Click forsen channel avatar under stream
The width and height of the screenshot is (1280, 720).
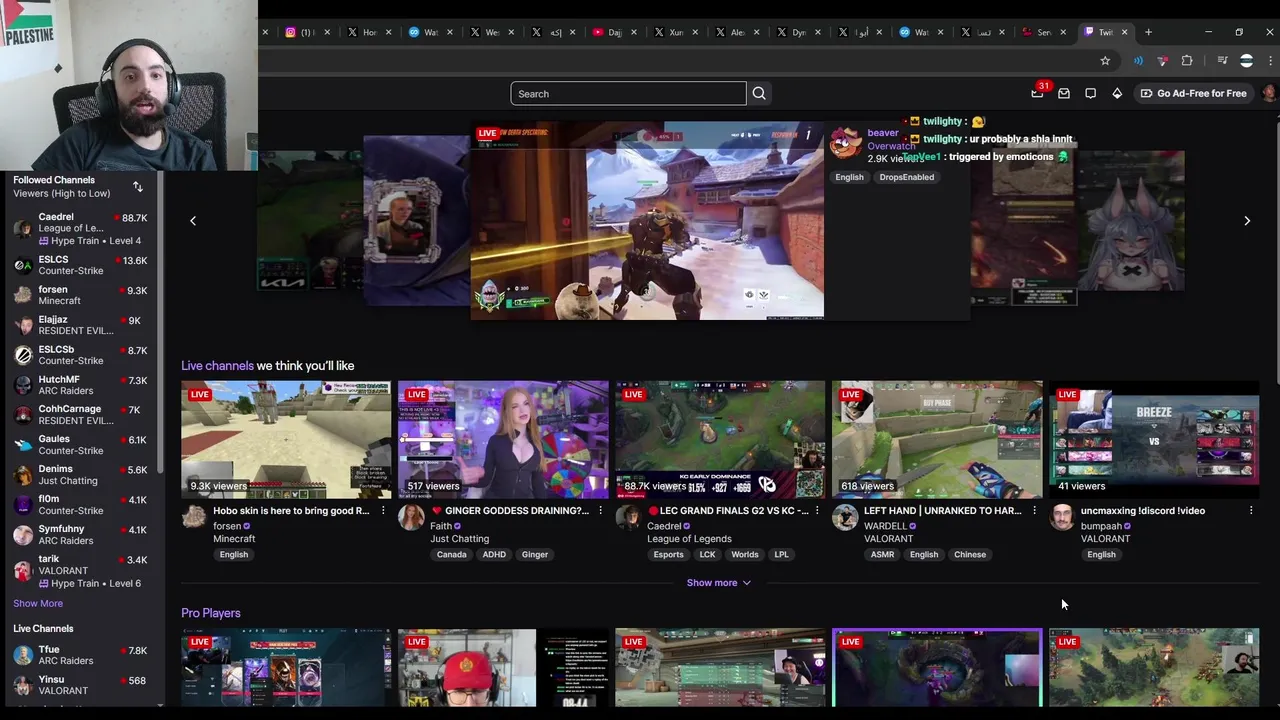coord(194,517)
